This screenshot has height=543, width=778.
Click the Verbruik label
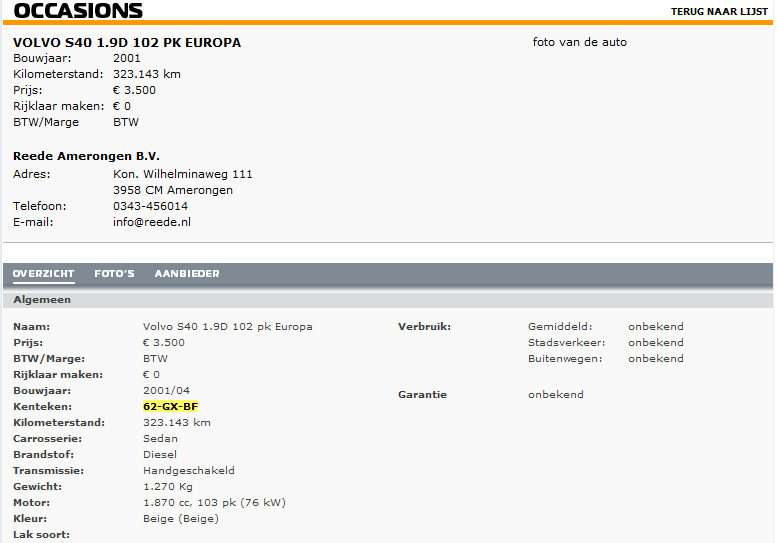(424, 327)
